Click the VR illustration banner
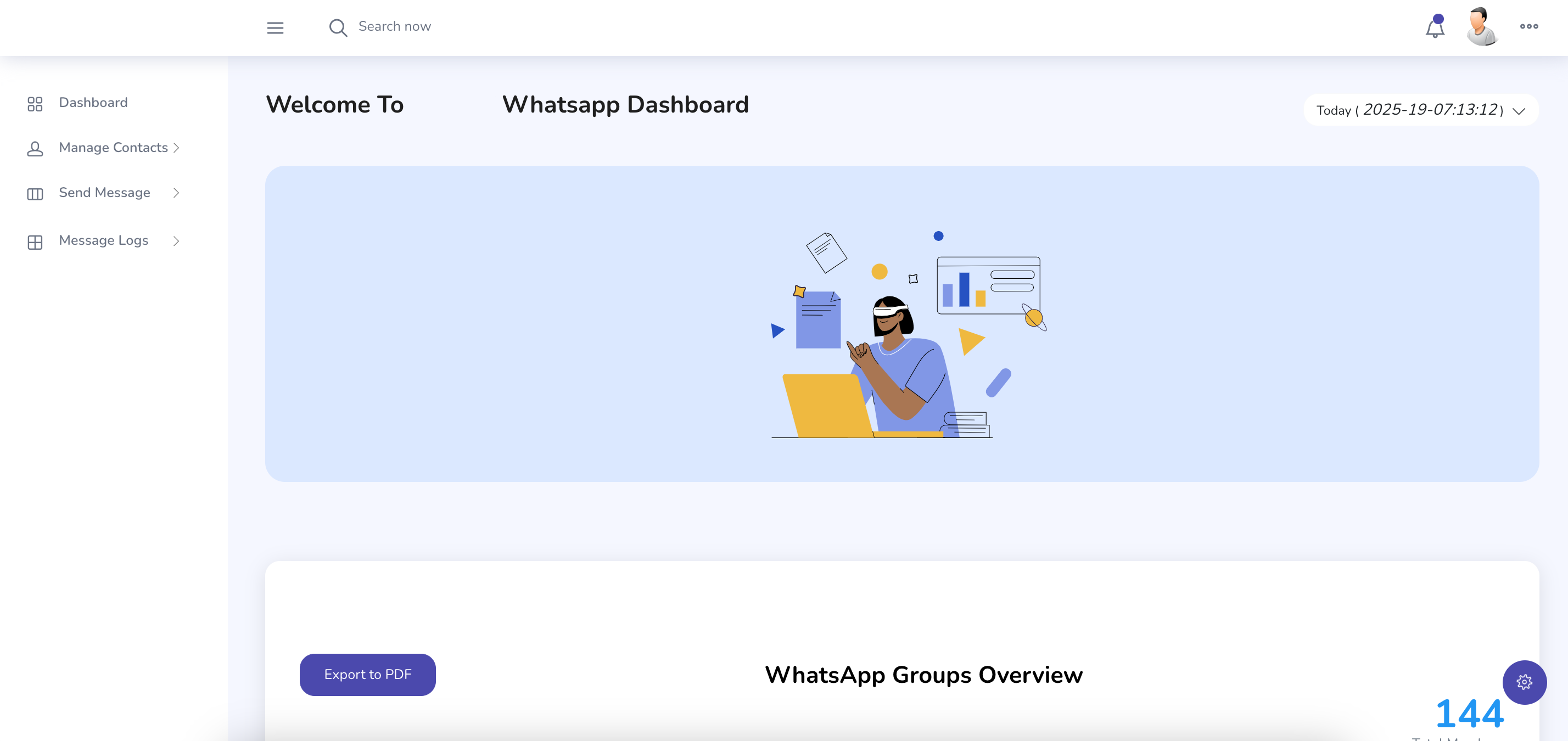 901,324
